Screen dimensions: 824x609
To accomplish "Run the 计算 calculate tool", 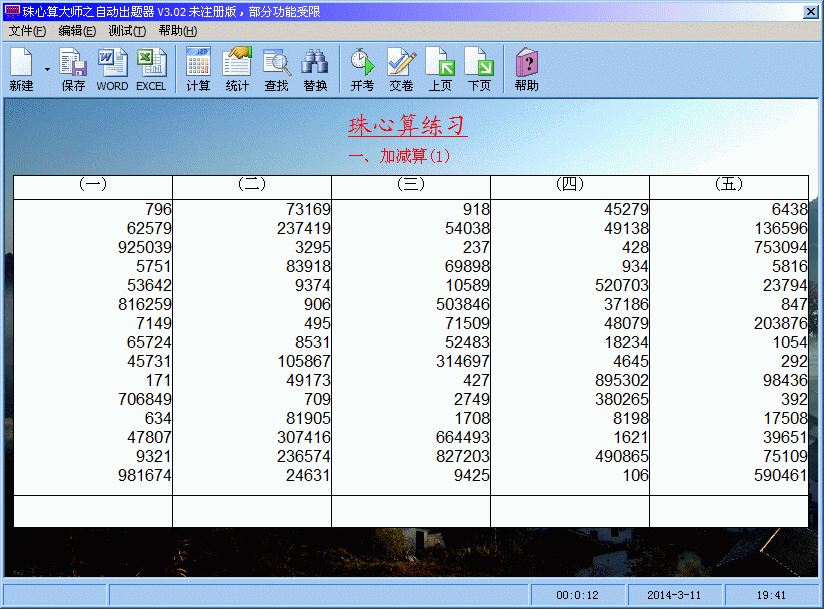I will [x=198, y=69].
